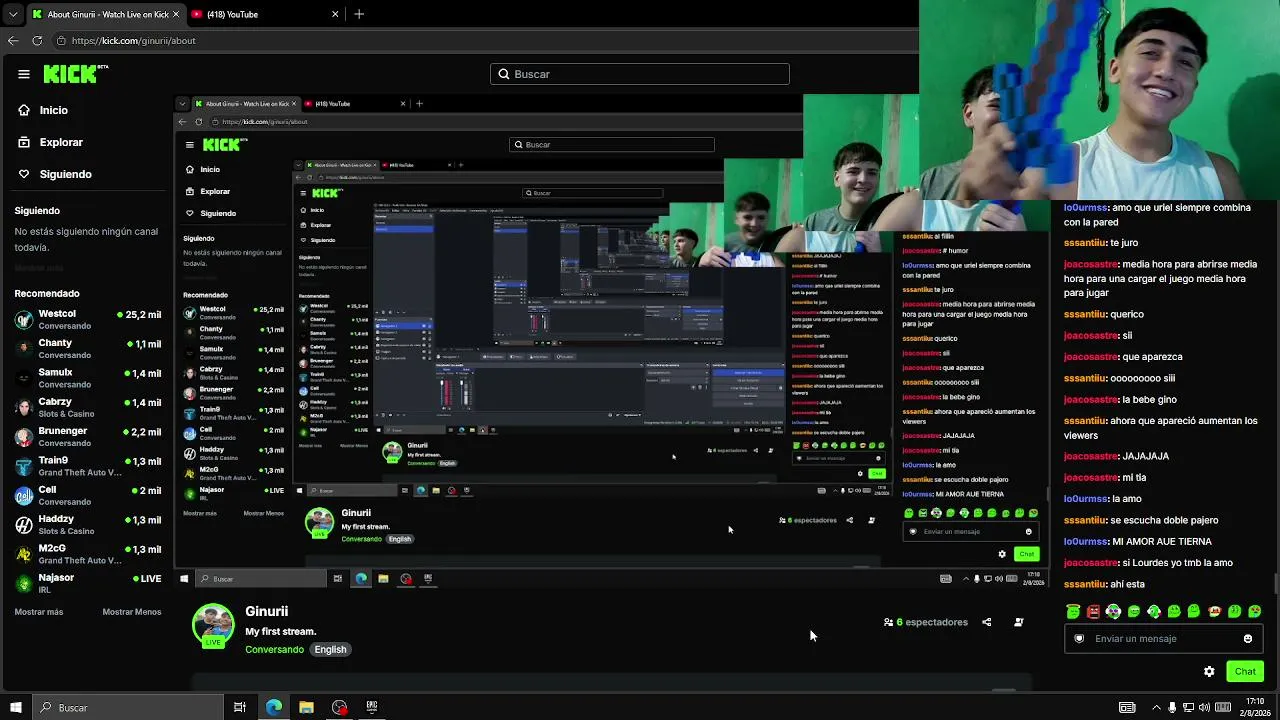1280x720 pixels.
Task: Open the Cabrzy recommended channel
Action: pos(87,408)
